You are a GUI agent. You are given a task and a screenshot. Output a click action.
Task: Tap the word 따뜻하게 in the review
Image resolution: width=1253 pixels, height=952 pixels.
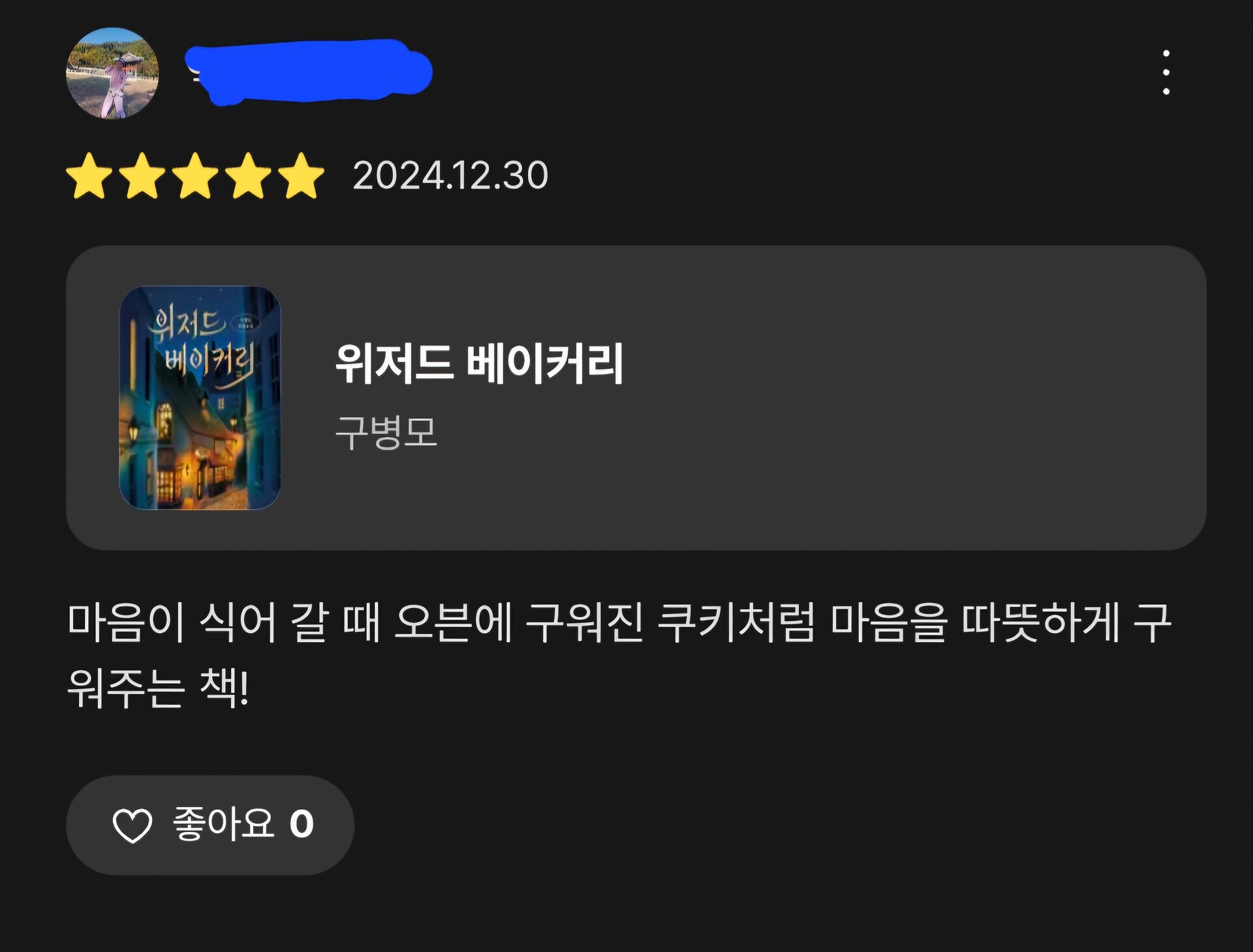[x=1041, y=623]
